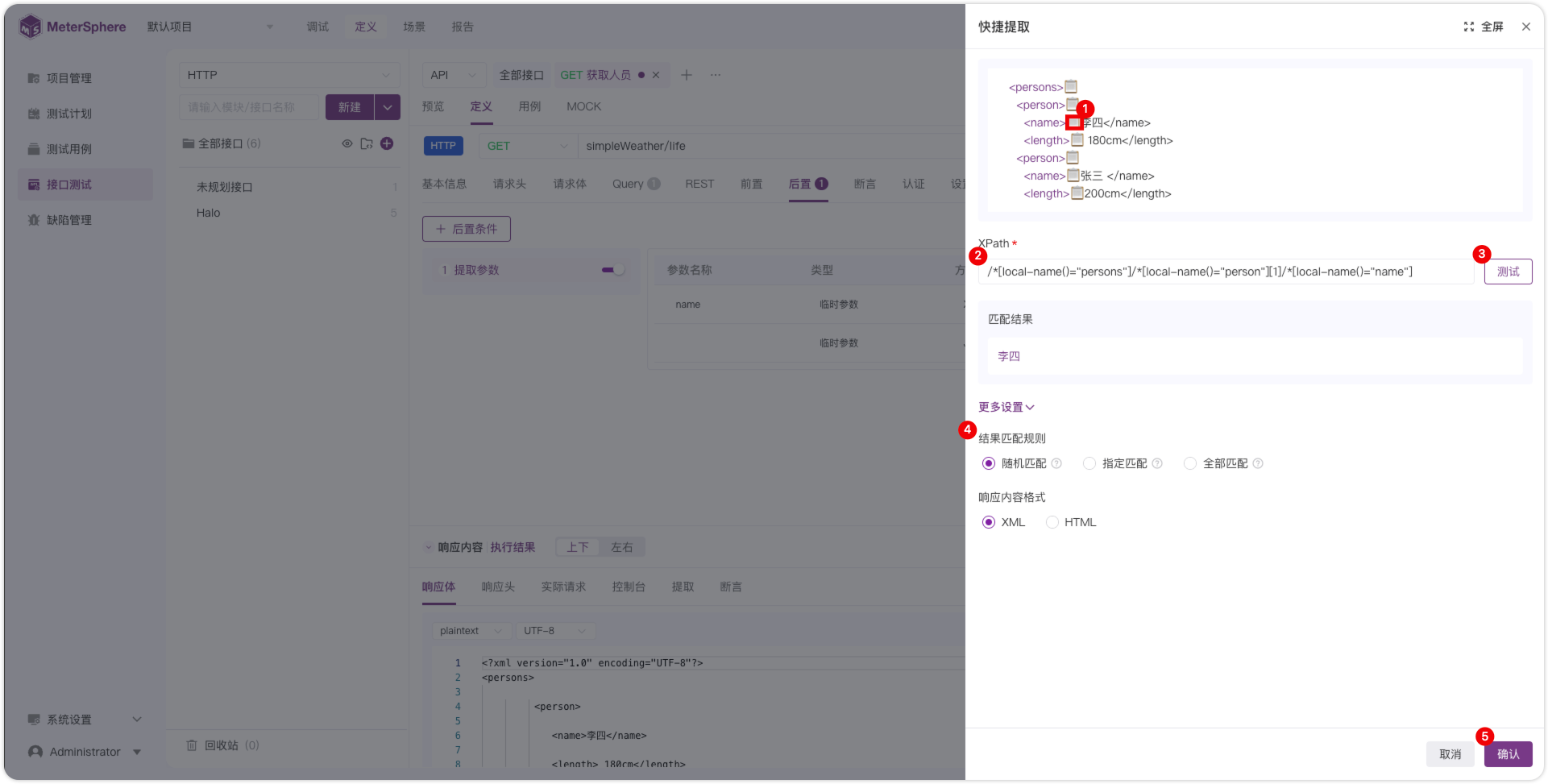The image size is (1548, 784).
Task: Click the clipboard icon next to <persons>
Action: [1071, 87]
